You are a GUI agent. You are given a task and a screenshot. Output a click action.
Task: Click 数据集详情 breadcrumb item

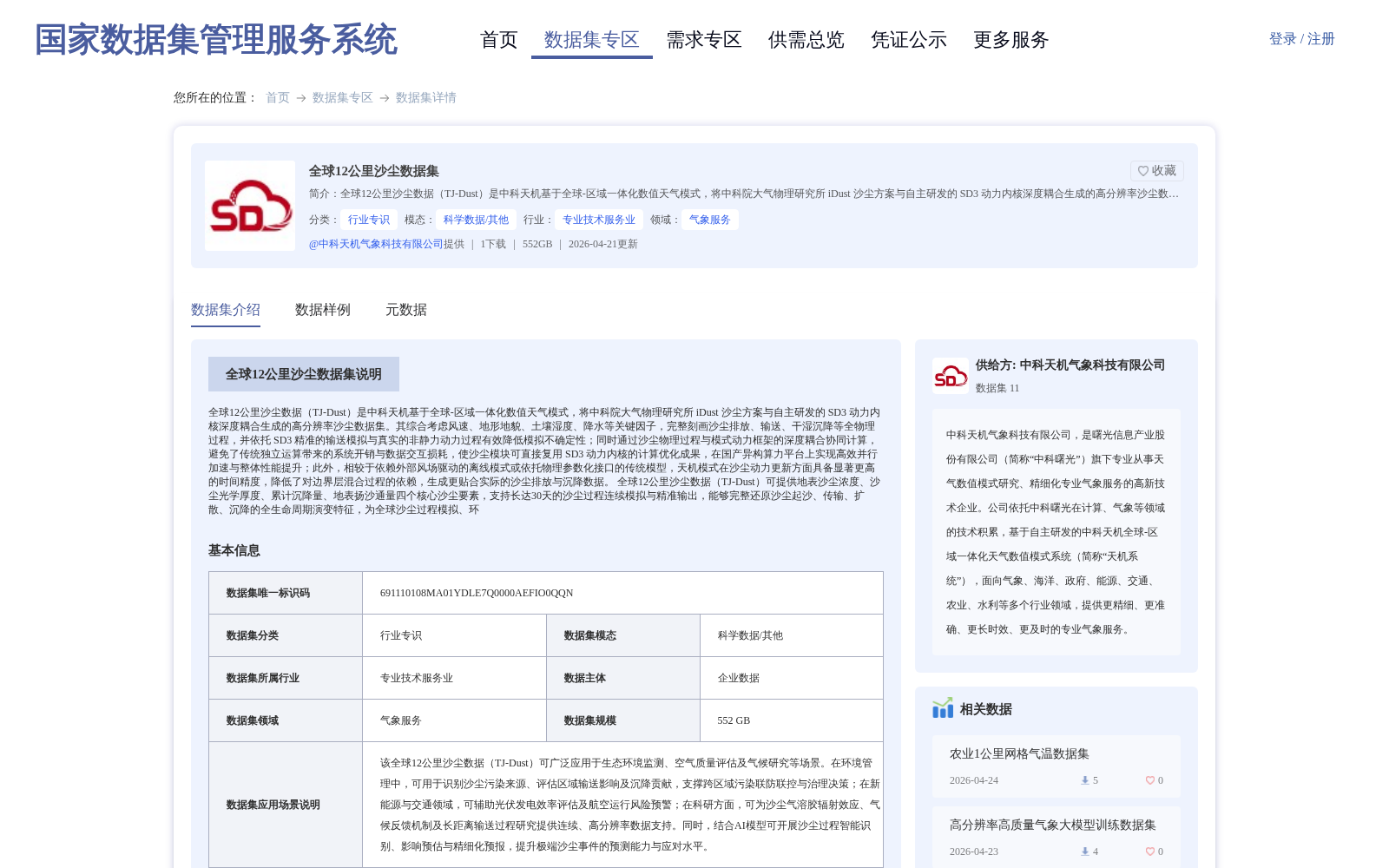click(x=426, y=97)
